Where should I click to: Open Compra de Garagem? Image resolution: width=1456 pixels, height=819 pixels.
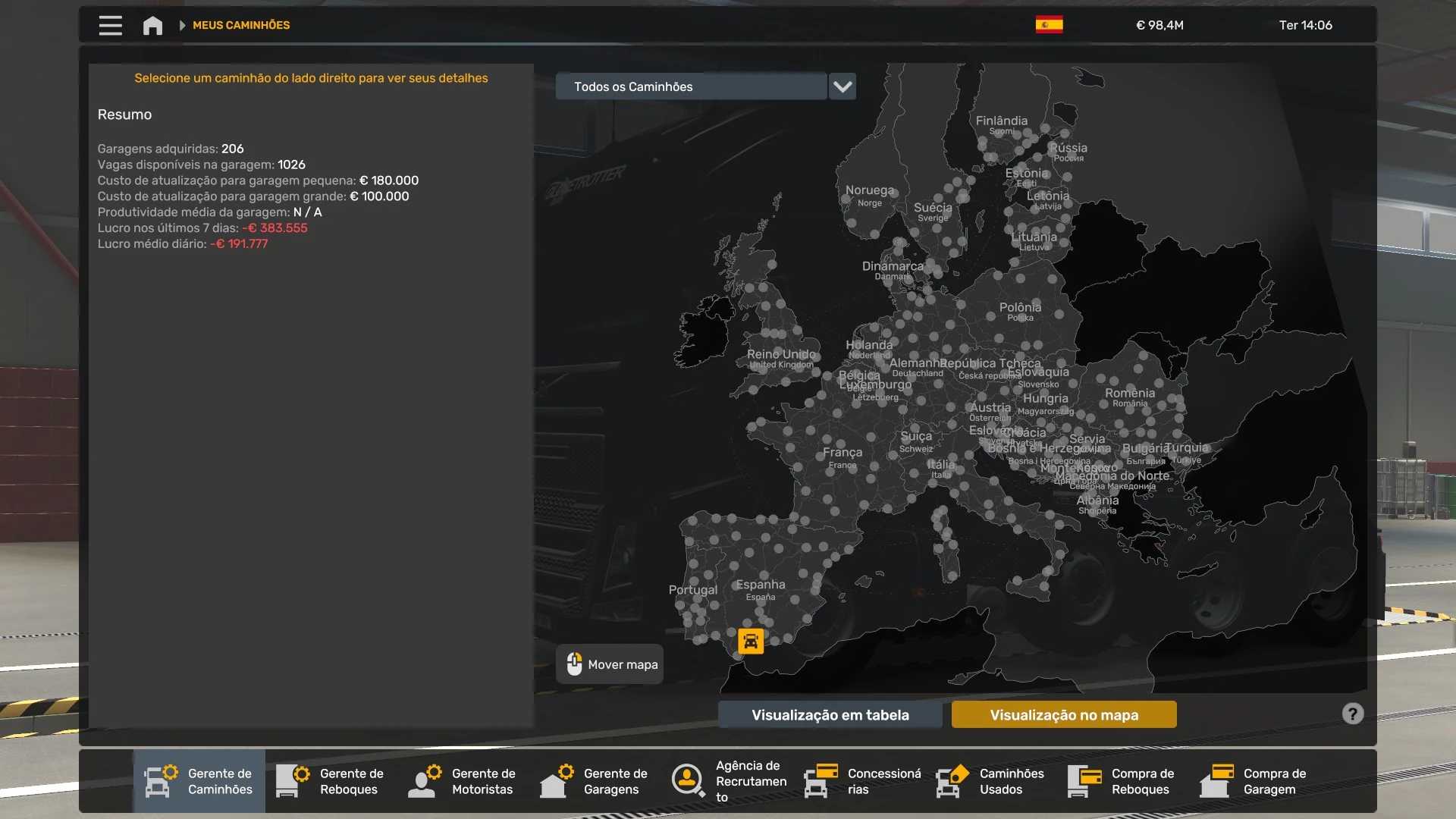click(x=1254, y=781)
